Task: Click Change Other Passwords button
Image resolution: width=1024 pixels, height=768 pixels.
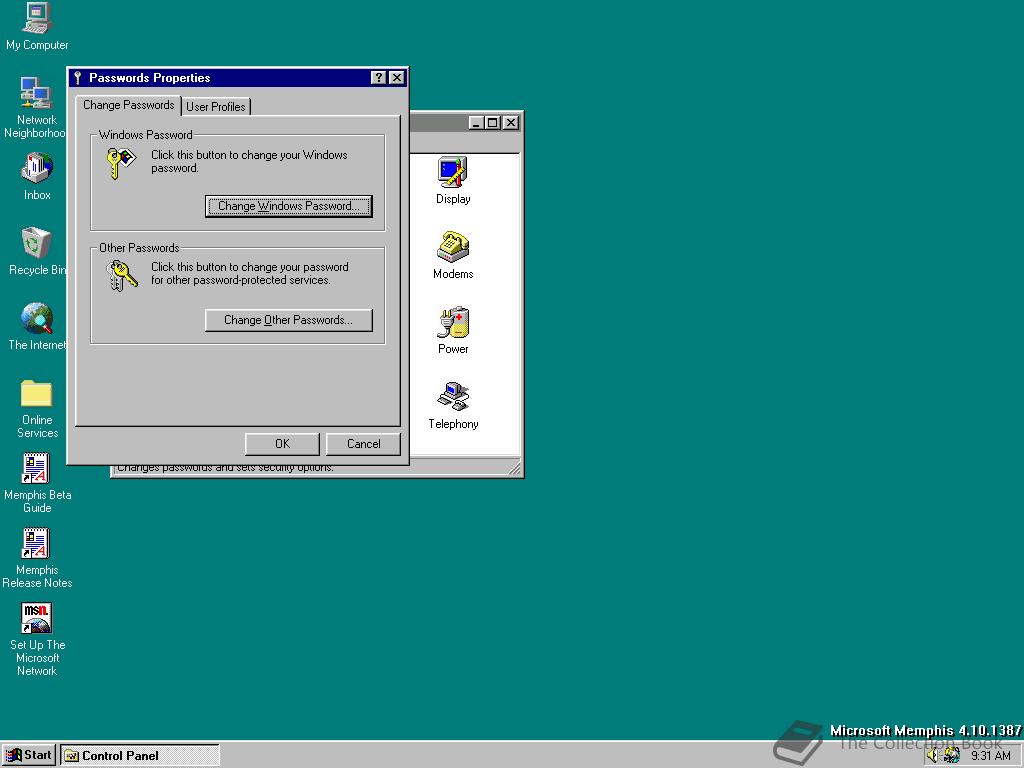Action: (289, 320)
